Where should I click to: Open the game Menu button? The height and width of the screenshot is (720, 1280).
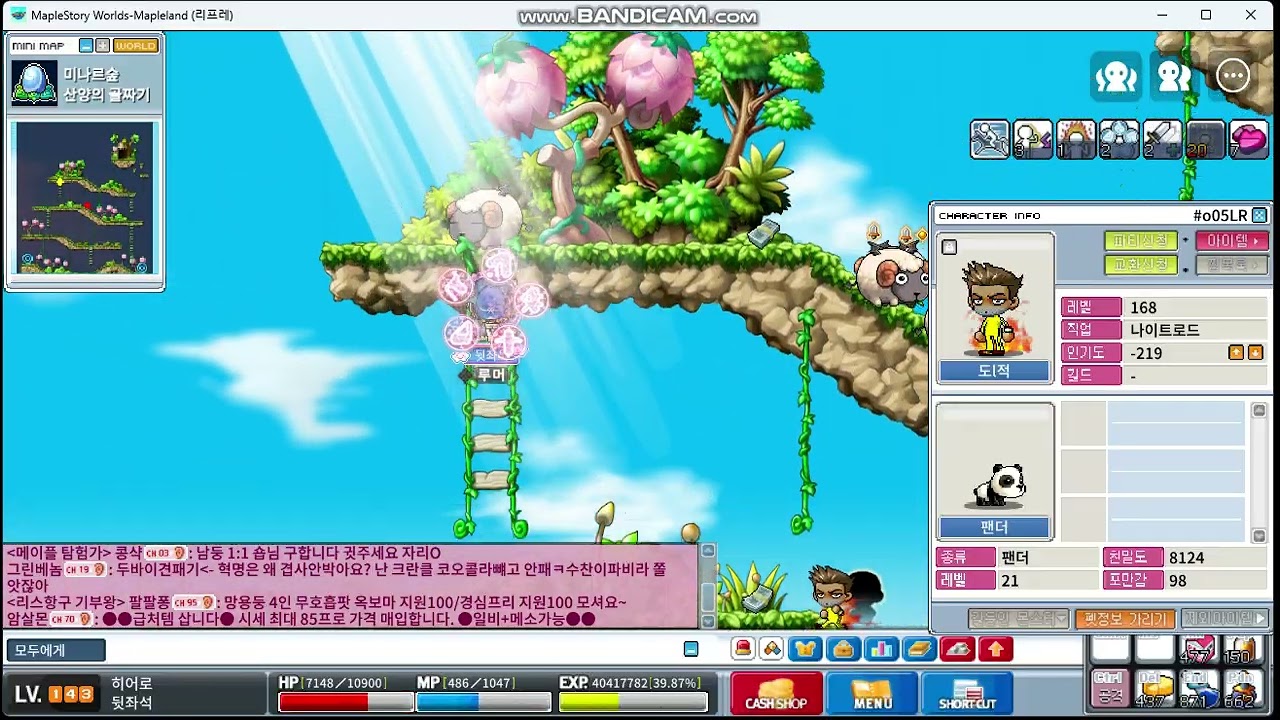pyautogui.click(x=871, y=692)
